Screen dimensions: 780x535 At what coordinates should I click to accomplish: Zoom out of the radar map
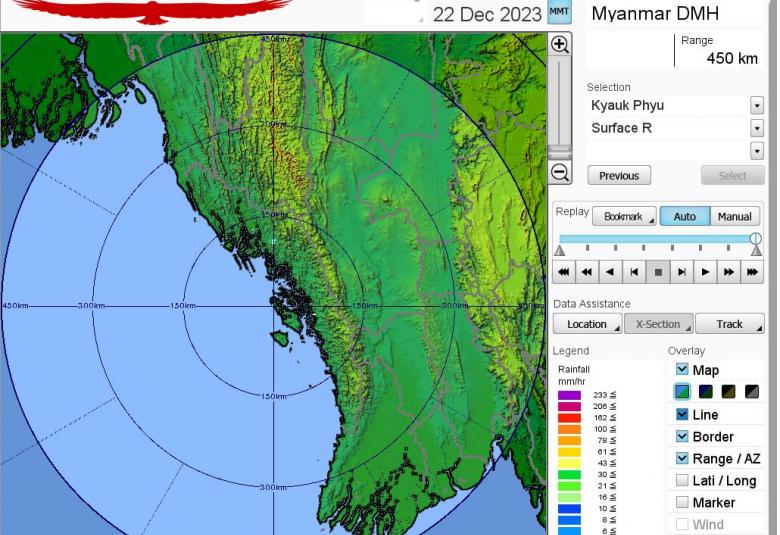[560, 173]
